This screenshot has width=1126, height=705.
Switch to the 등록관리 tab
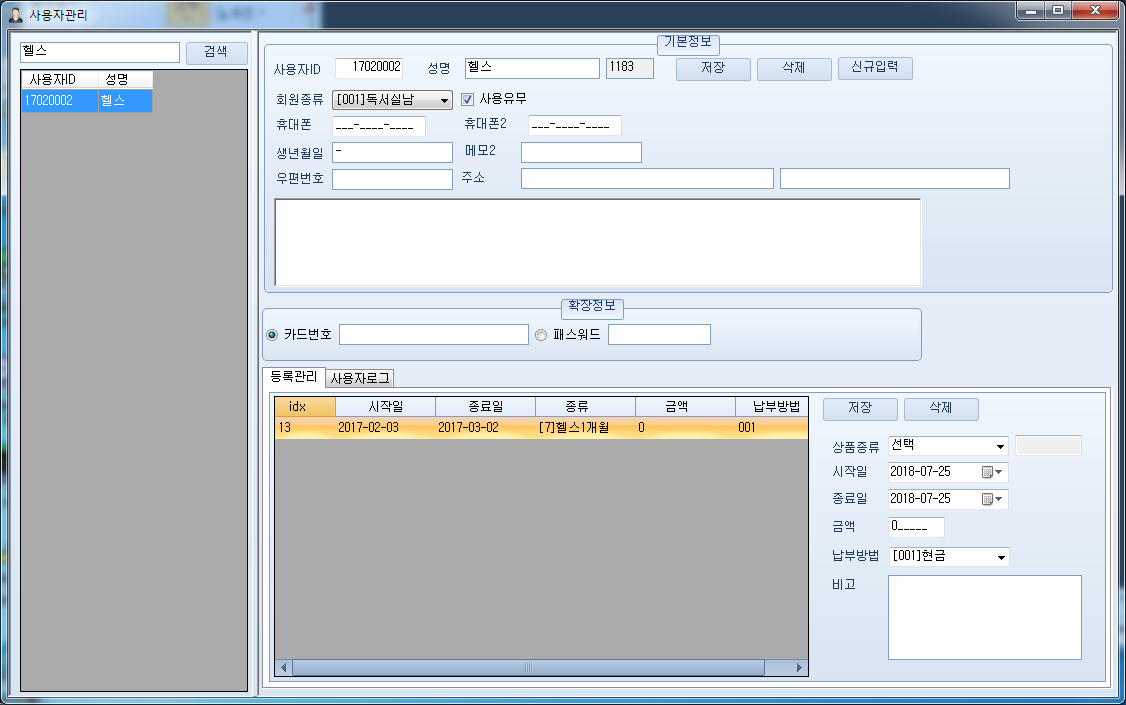[x=296, y=378]
